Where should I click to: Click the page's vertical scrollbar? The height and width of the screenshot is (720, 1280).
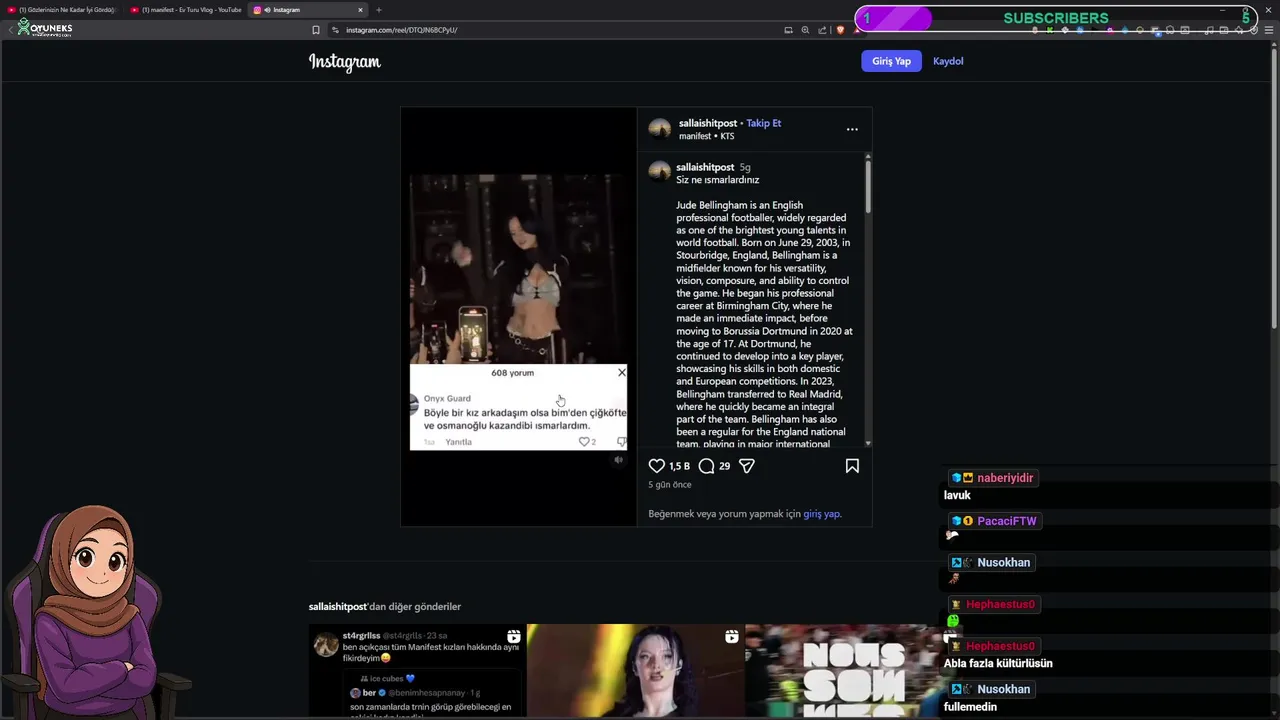pos(1273,190)
